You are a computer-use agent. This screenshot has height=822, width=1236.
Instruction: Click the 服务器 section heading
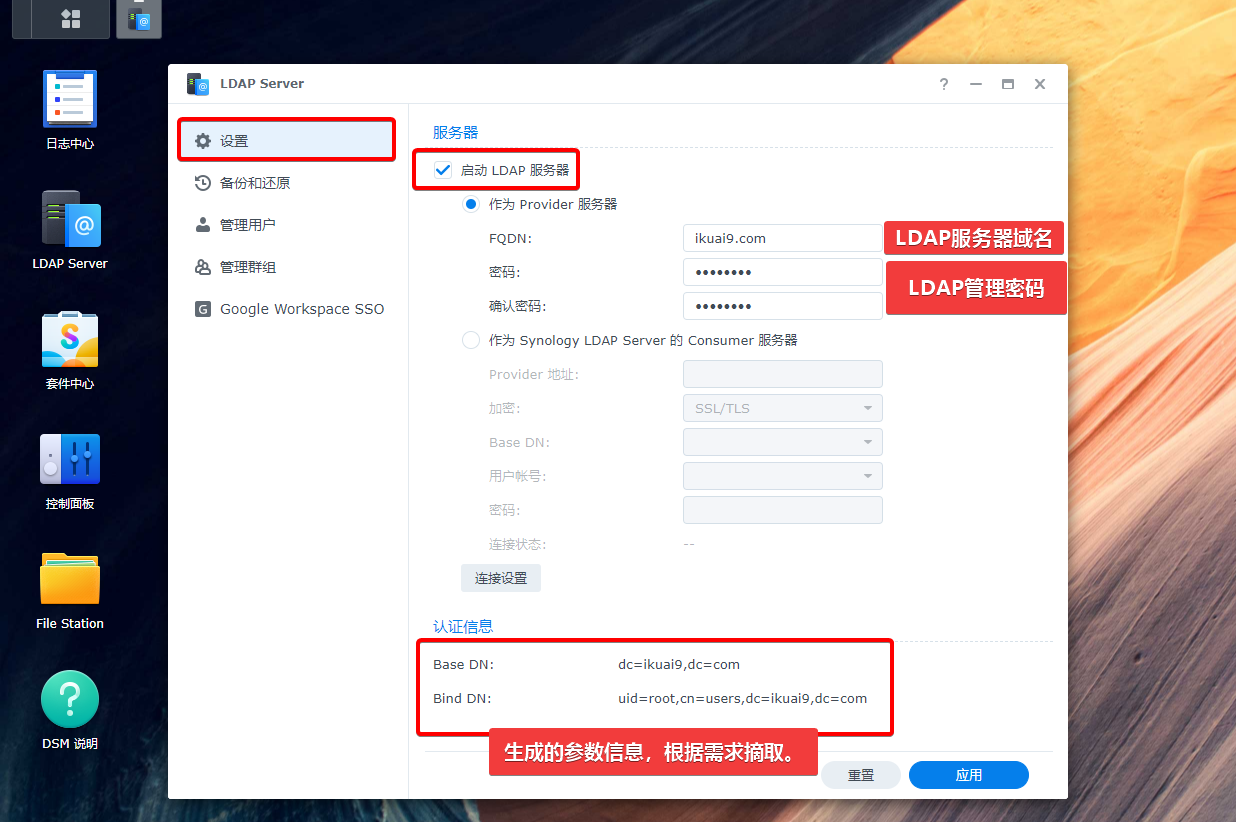click(456, 132)
